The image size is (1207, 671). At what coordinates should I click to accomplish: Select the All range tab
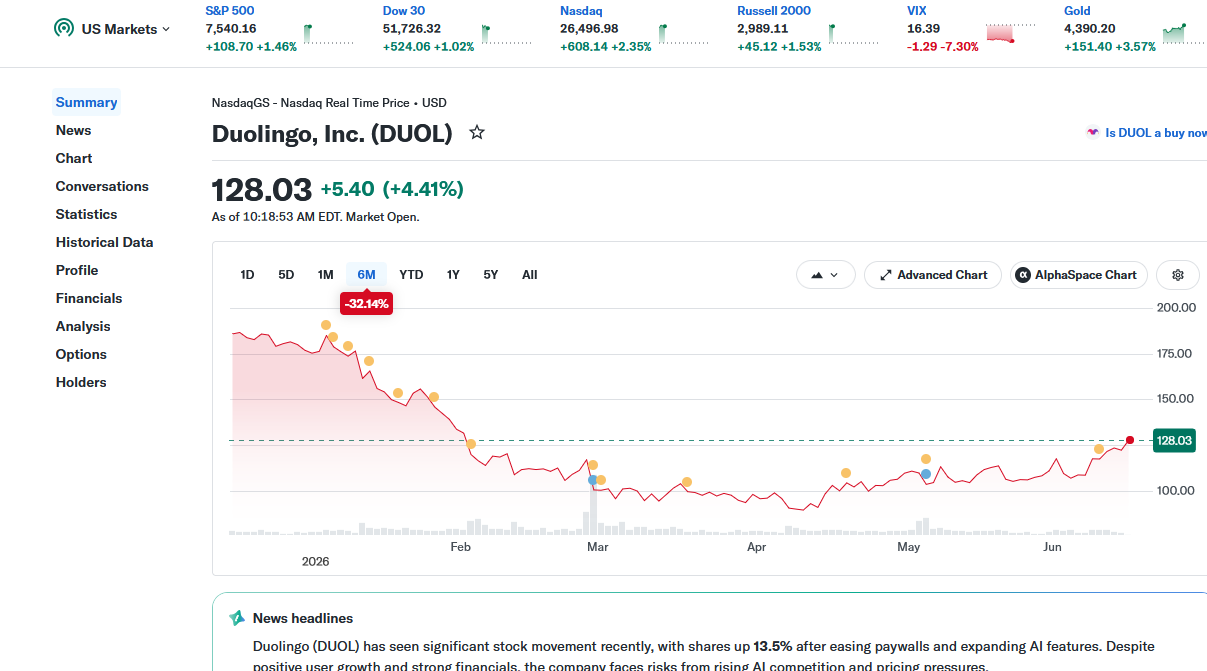pyautogui.click(x=530, y=275)
